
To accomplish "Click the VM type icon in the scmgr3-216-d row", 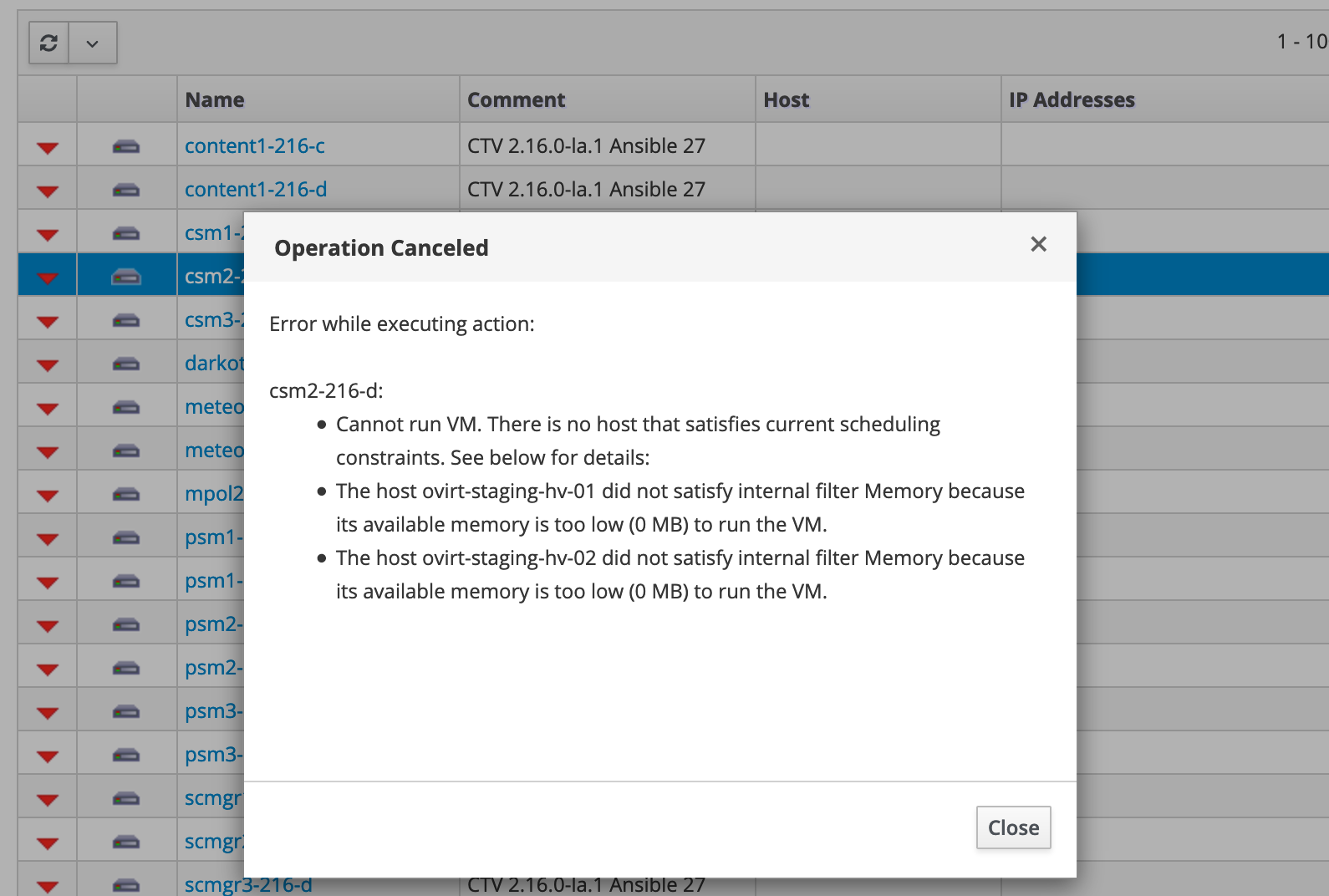I will pos(126,884).
